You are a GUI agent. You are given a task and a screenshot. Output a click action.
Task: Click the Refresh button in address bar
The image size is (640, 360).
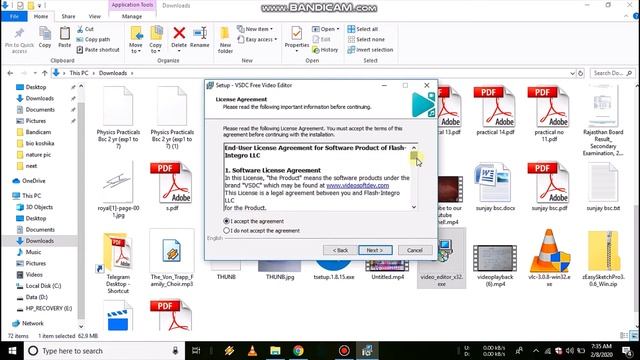[580, 73]
